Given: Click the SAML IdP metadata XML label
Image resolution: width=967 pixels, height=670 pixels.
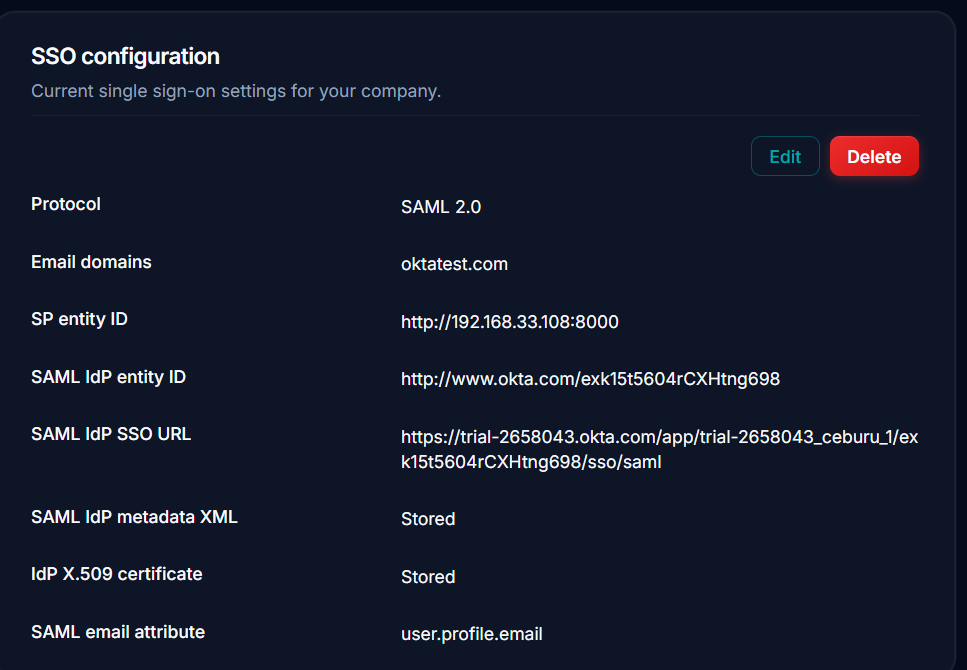Looking at the screenshot, I should pos(134,517).
